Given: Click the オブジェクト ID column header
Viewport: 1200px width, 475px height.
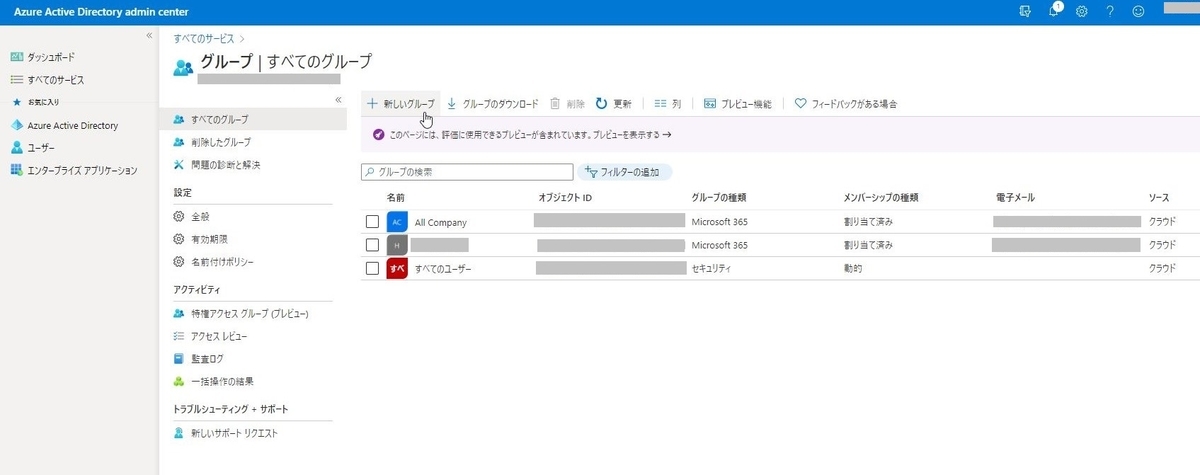Looking at the screenshot, I should pos(565,197).
